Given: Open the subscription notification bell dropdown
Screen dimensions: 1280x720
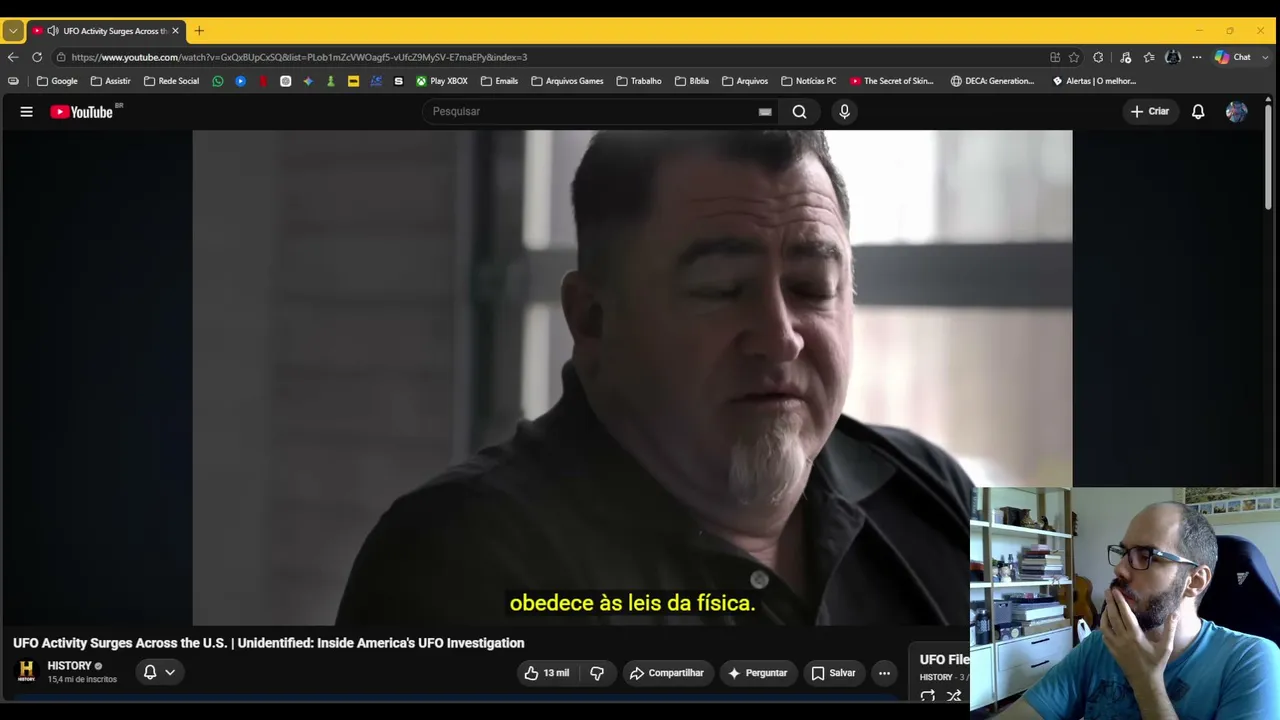Looking at the screenshot, I should 159,672.
